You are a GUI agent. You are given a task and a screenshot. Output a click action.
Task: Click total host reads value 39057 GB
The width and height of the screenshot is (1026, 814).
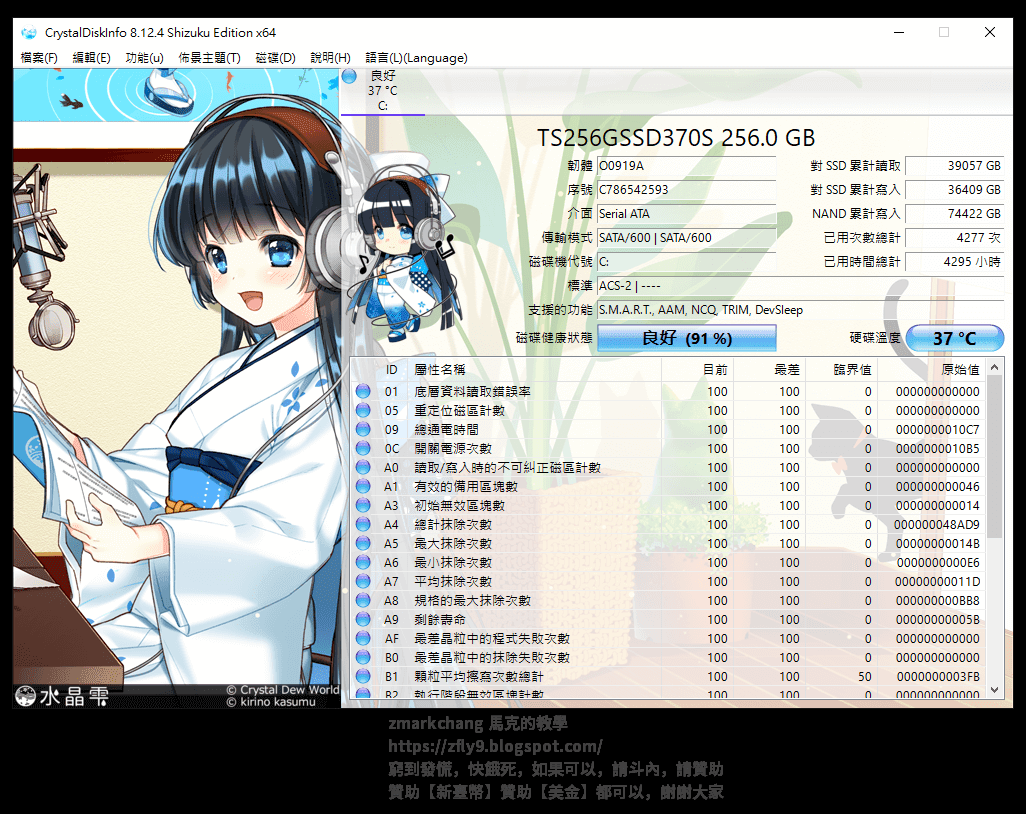[x=955, y=166]
